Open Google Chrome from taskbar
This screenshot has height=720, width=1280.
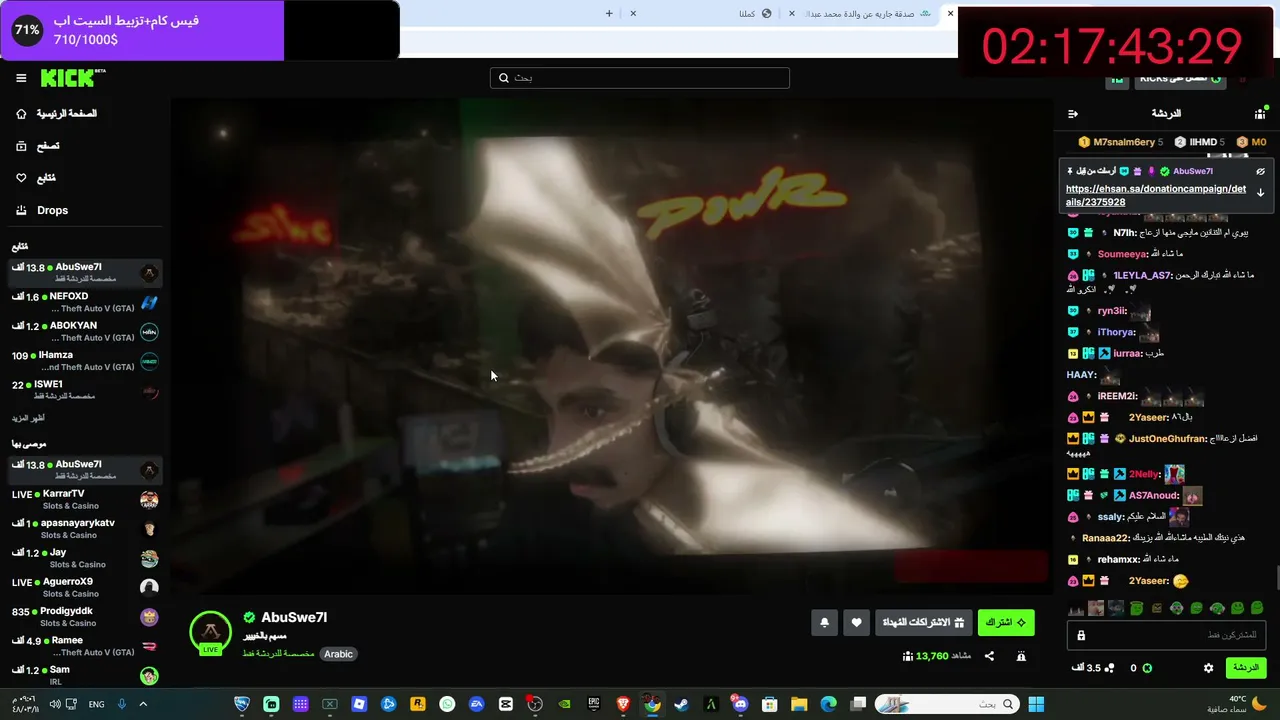pyautogui.click(x=652, y=704)
